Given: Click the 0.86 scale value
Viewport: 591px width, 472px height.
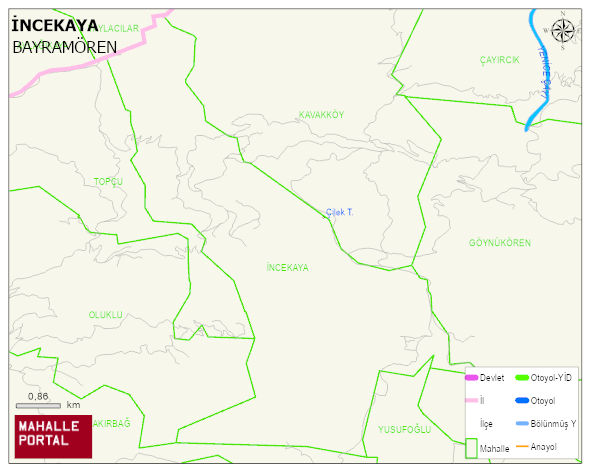Looking at the screenshot, I should 38,397.
